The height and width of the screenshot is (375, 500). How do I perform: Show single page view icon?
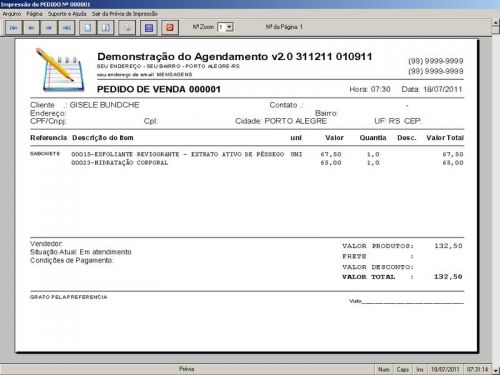point(88,28)
